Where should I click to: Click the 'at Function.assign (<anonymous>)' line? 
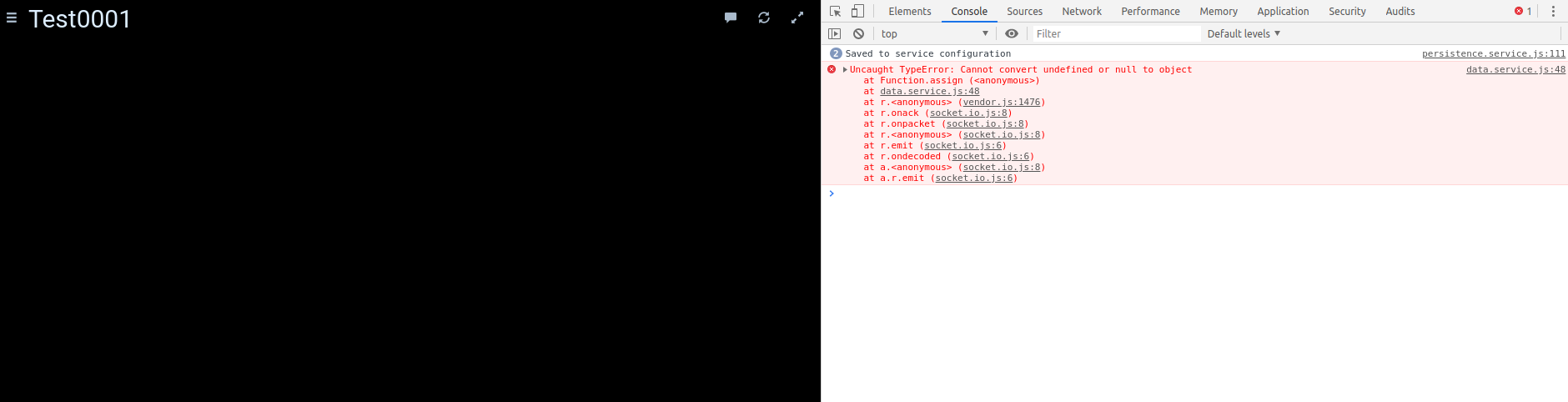[x=952, y=81]
